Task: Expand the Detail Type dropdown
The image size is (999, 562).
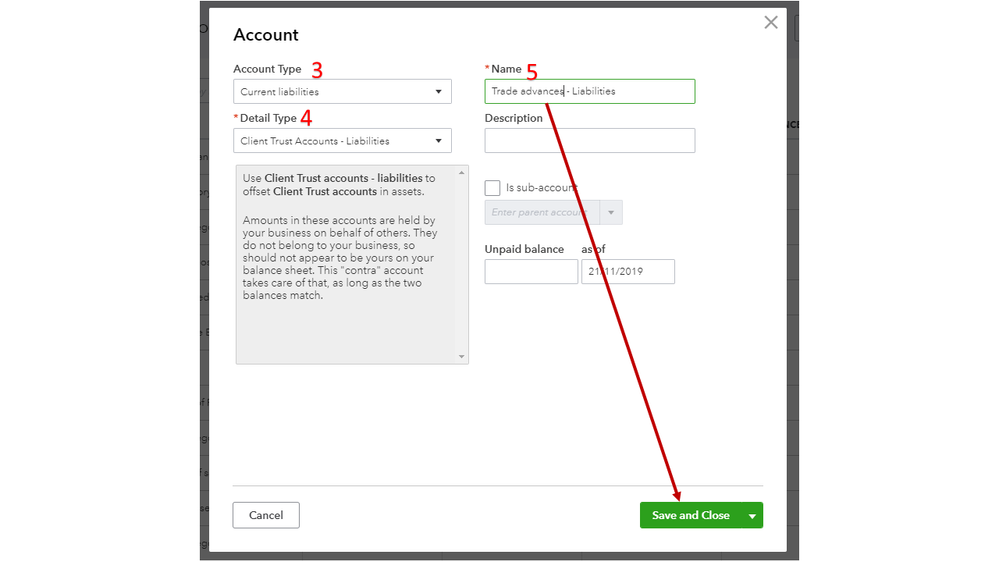Action: [x=342, y=141]
